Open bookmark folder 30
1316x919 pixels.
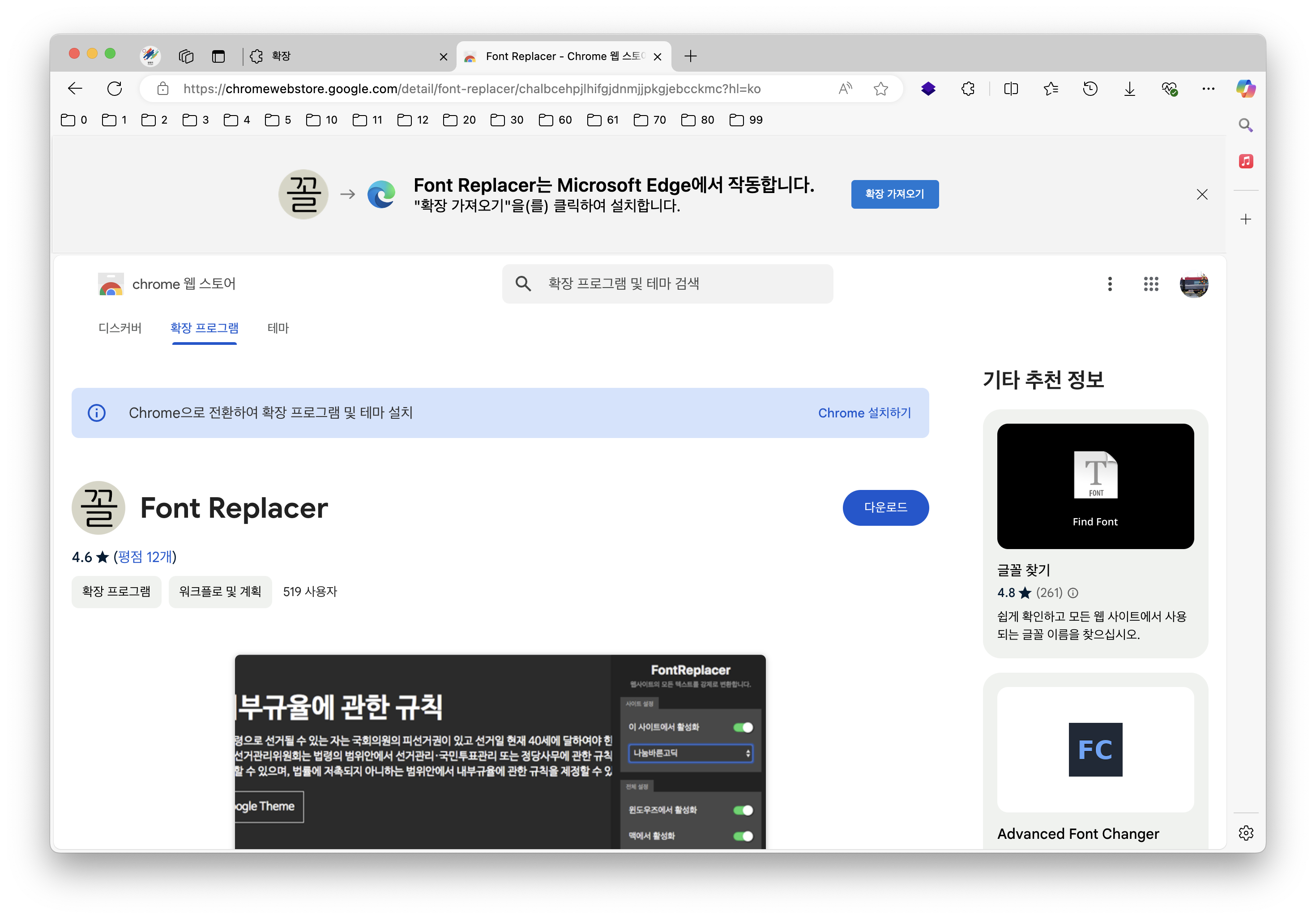(x=507, y=120)
